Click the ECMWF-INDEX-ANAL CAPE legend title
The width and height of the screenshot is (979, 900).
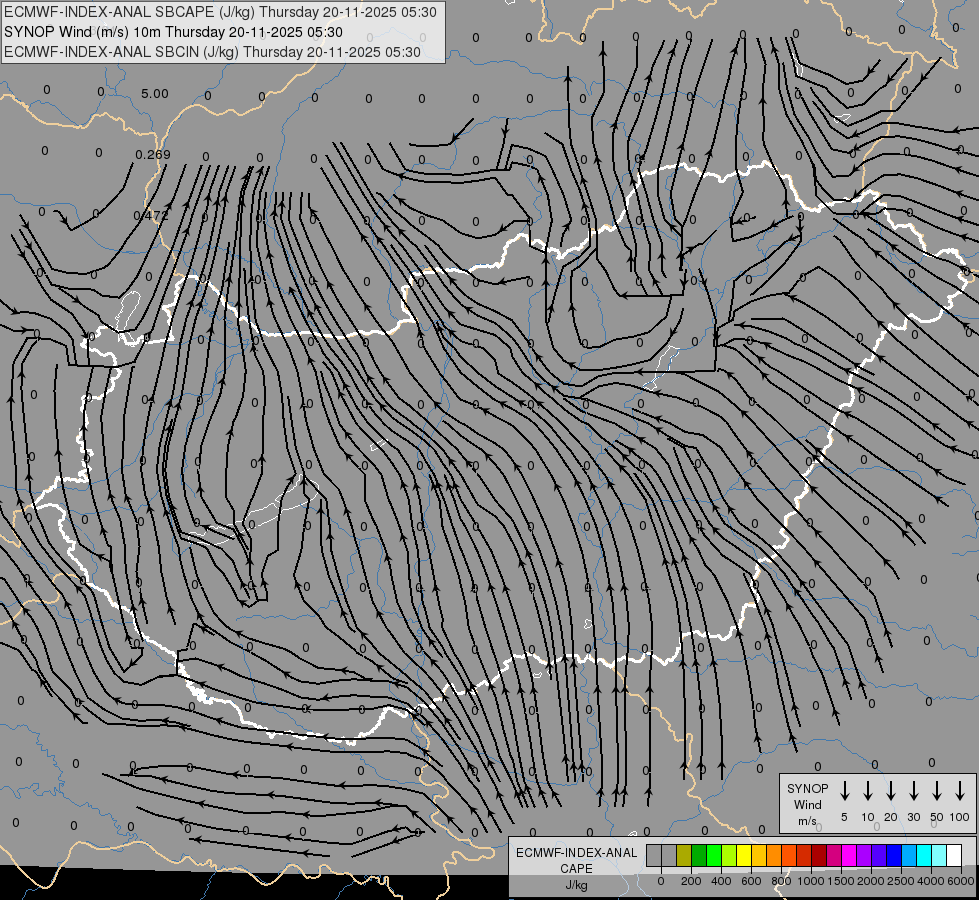[576, 860]
